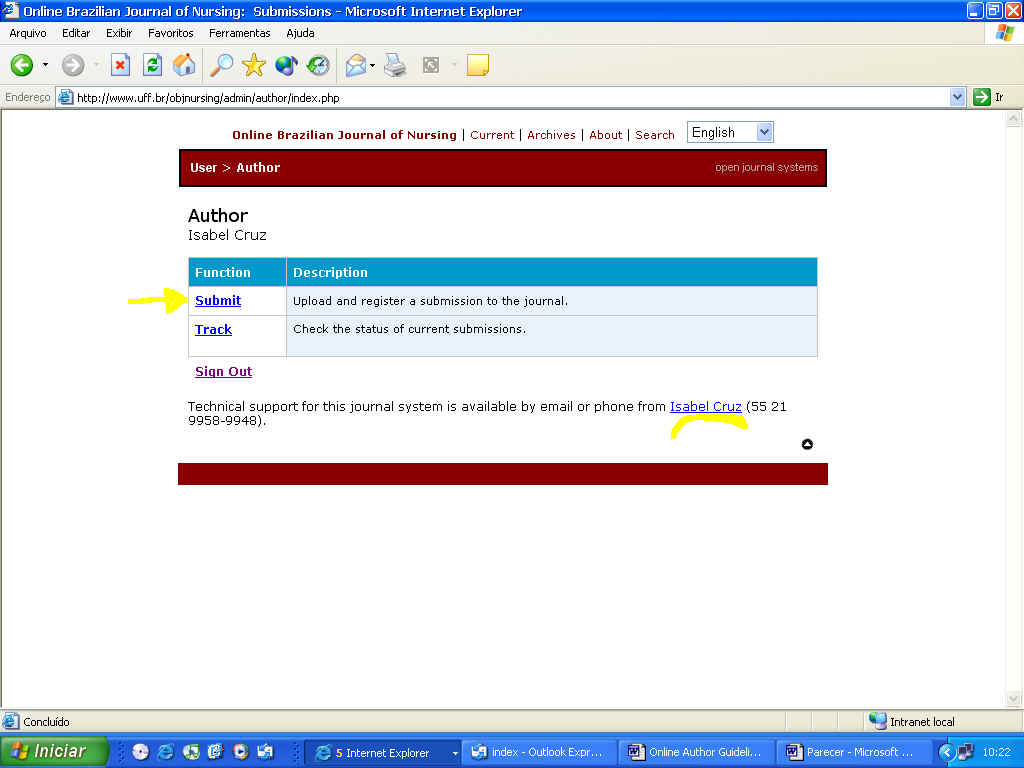The image size is (1024, 768).
Task: Expand the Back button history arrow
Action: [x=45, y=66]
